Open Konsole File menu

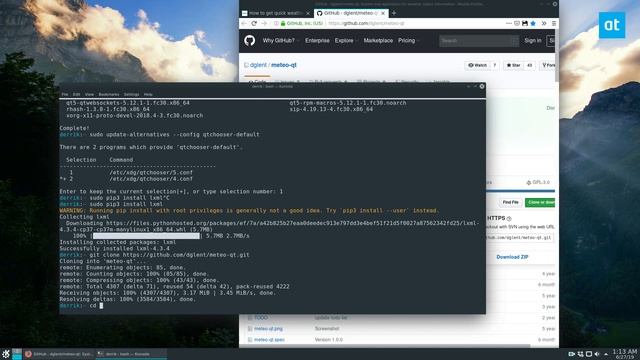(65, 94)
